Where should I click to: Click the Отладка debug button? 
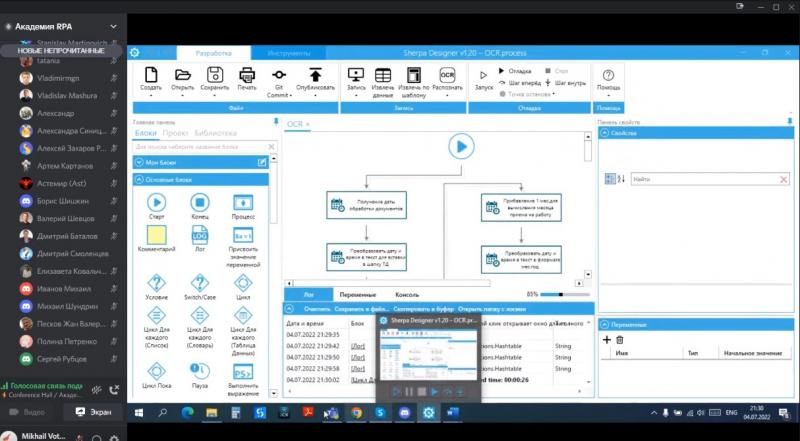pos(515,71)
